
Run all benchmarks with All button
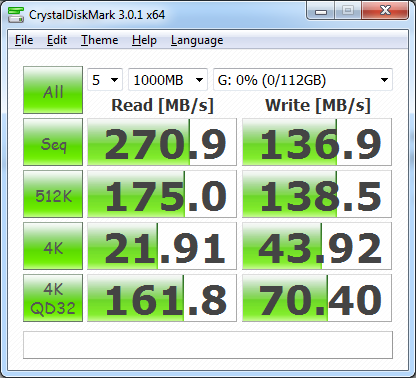pos(53,90)
